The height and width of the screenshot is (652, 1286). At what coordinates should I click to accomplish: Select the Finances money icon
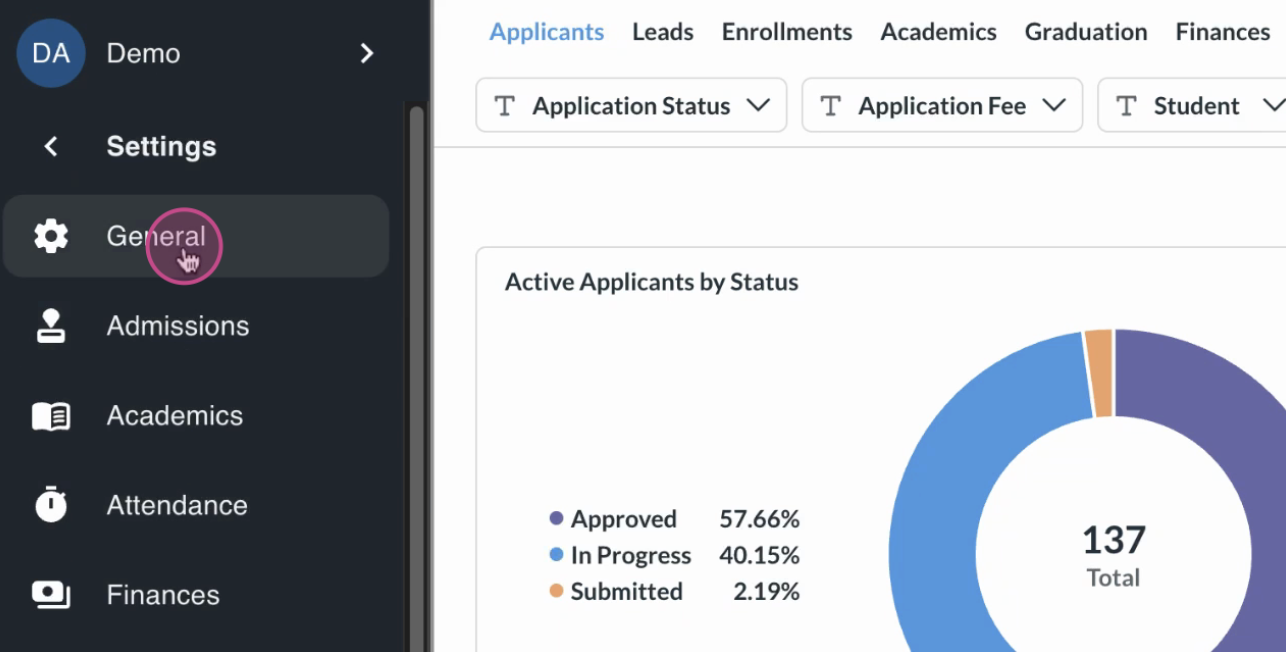[51, 595]
